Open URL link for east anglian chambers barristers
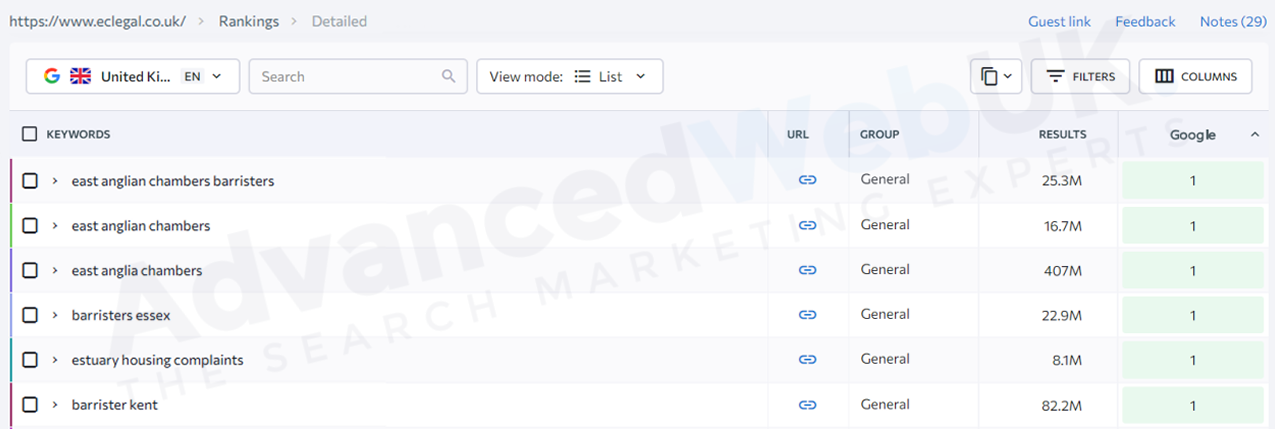The image size is (1275, 429). [x=807, y=180]
